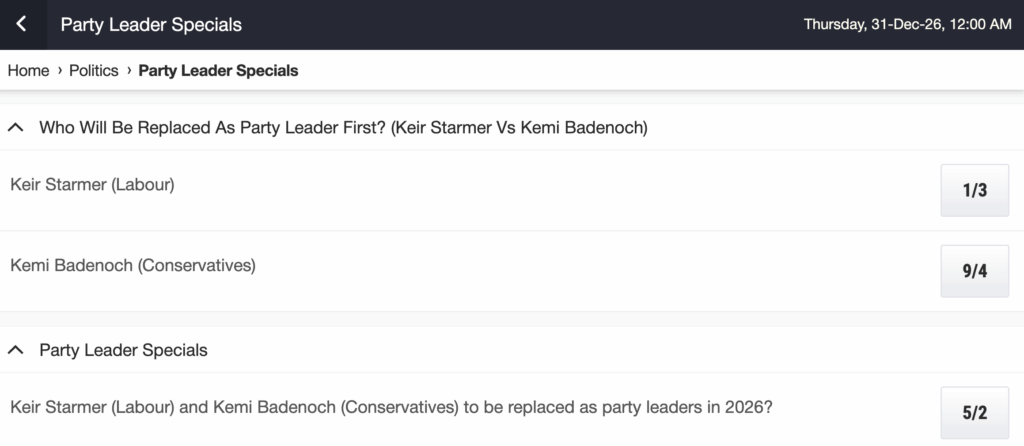Pick the 5/2 odds for both leaders replaced
This screenshot has width=1024, height=446.
[x=974, y=413]
